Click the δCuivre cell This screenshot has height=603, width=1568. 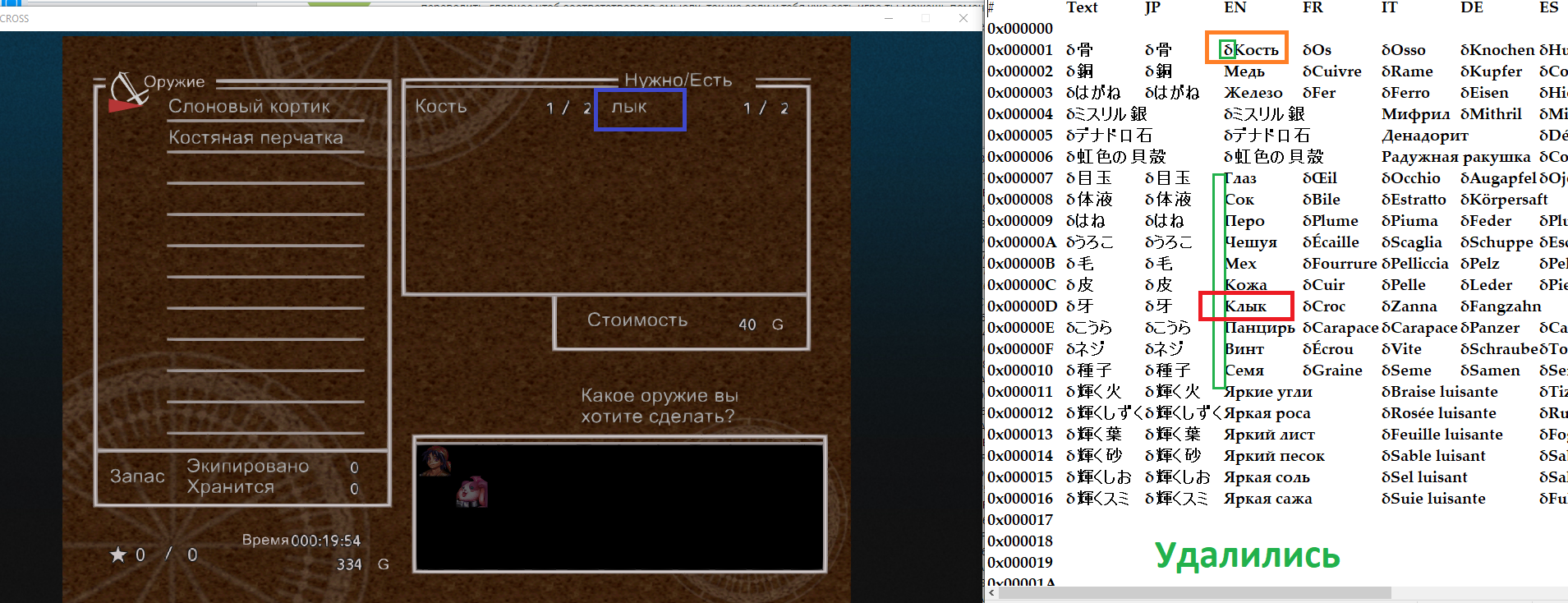[1332, 71]
